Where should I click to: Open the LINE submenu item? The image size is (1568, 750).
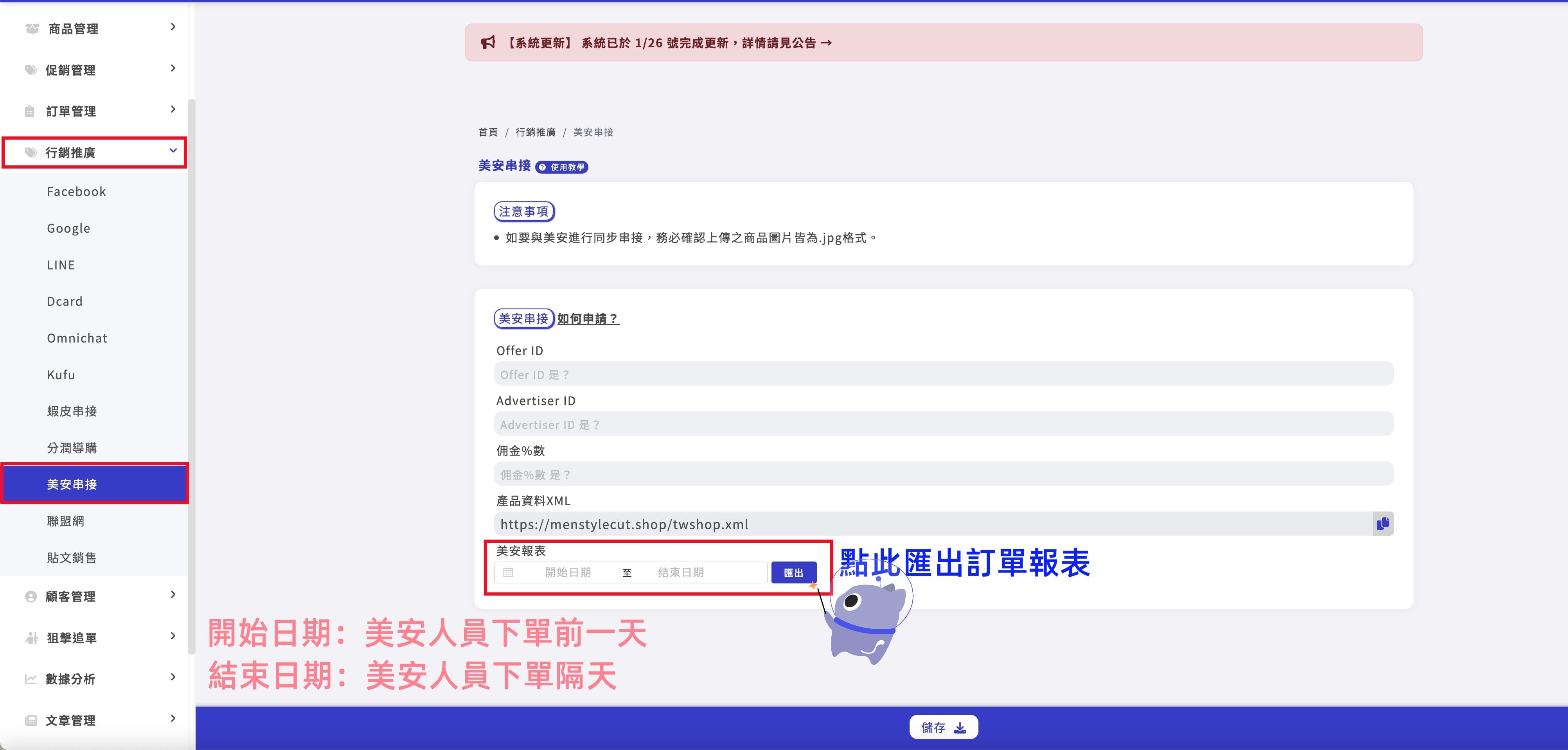point(94,265)
